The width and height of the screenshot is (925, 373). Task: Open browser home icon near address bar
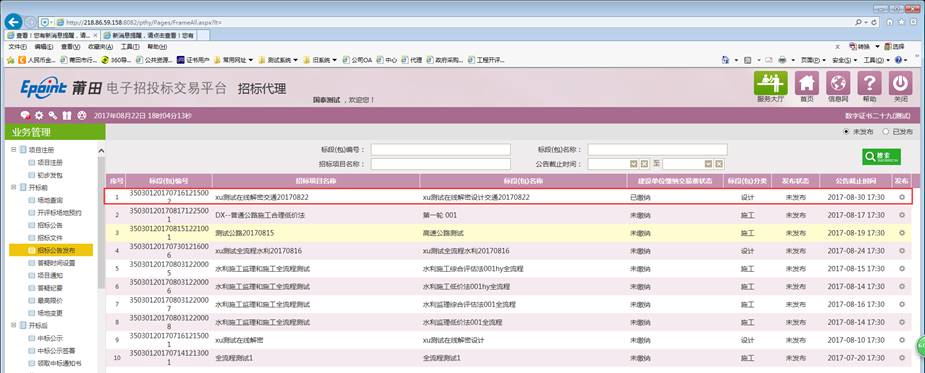(890, 21)
